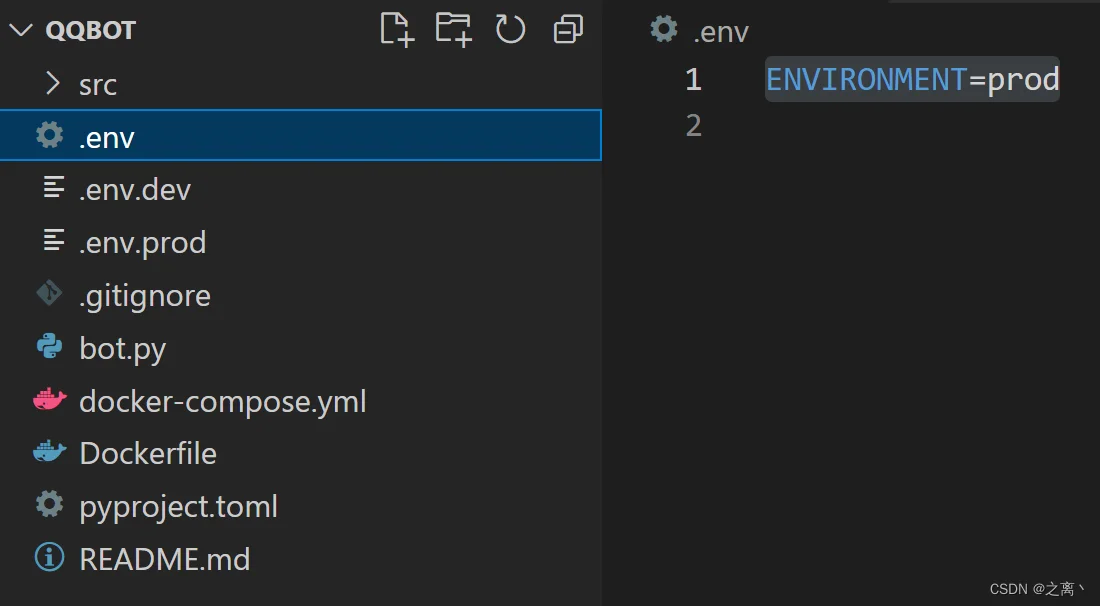Collapse all folders in Explorer

click(568, 29)
